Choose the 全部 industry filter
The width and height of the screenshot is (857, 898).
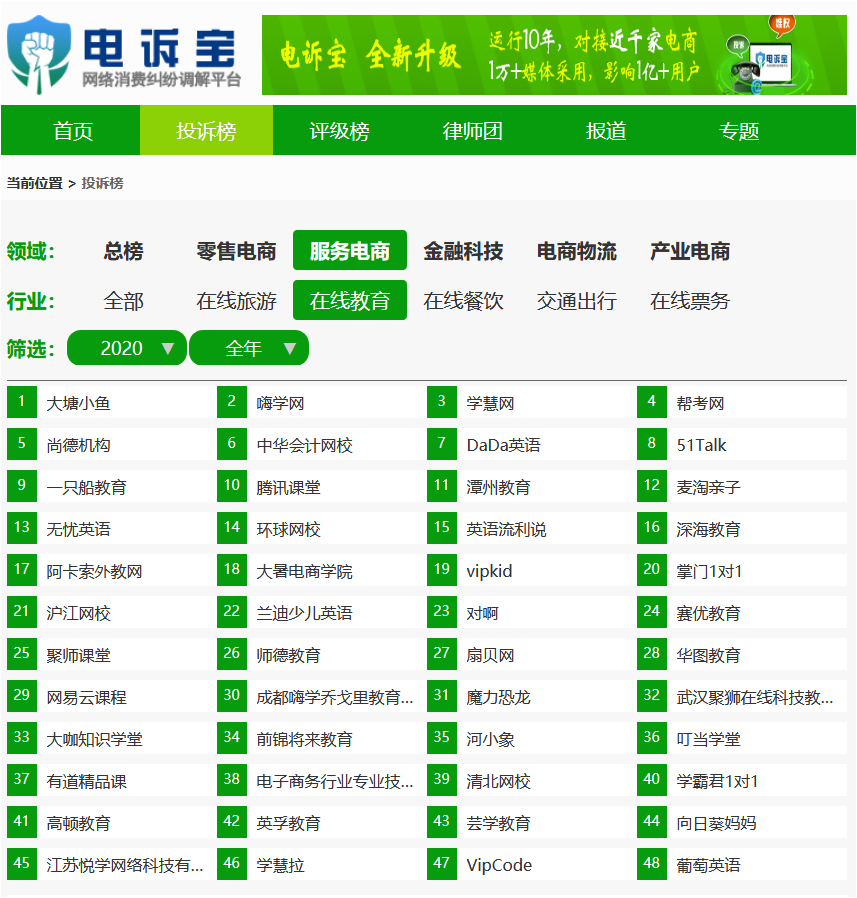[123, 301]
